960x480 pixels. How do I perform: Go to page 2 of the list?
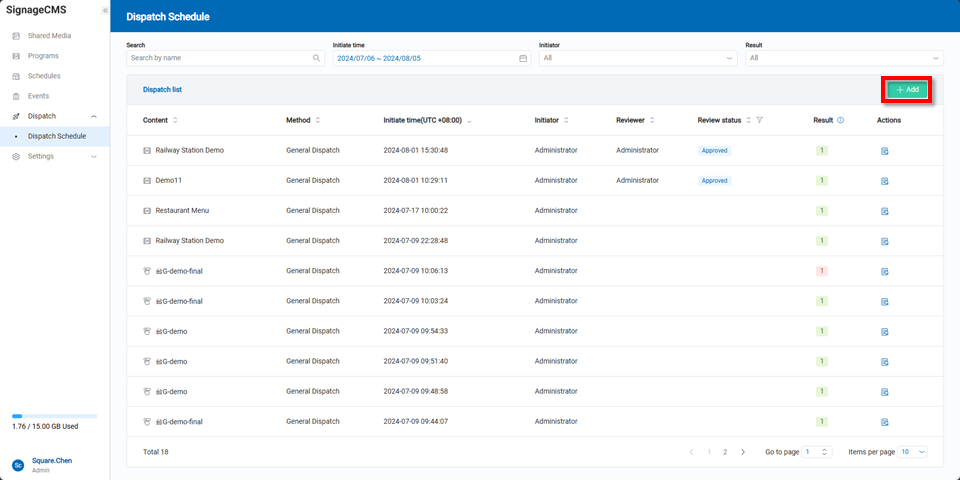click(725, 452)
